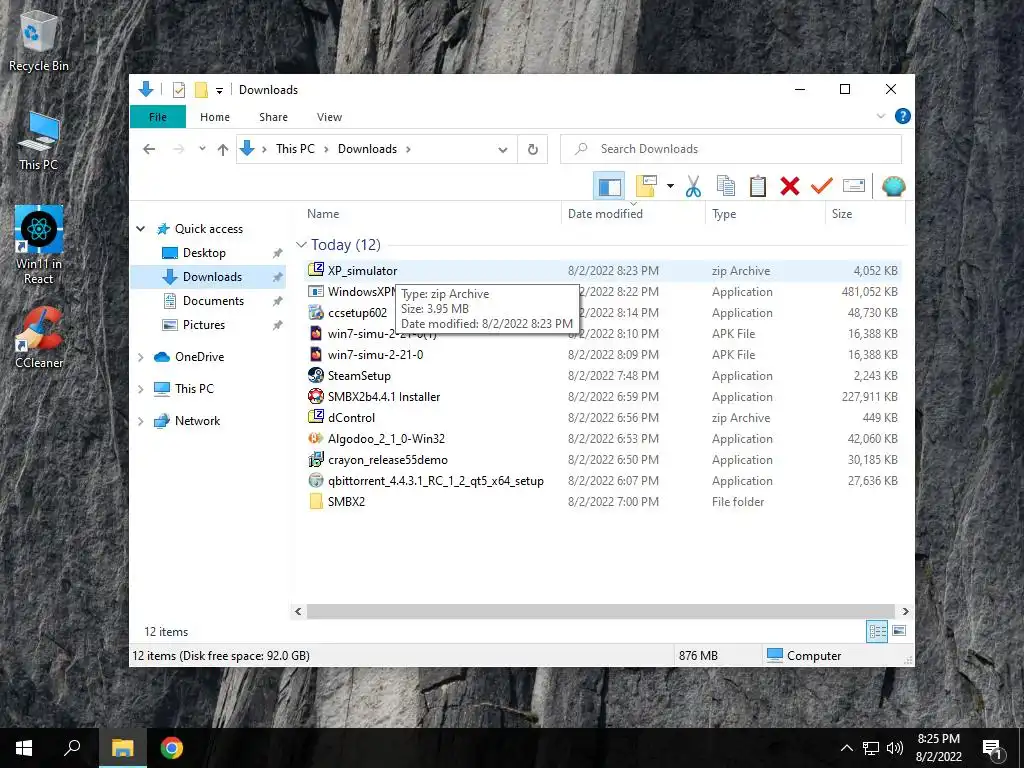Open Google Chrome from the taskbar
1024x768 pixels.
click(172, 748)
